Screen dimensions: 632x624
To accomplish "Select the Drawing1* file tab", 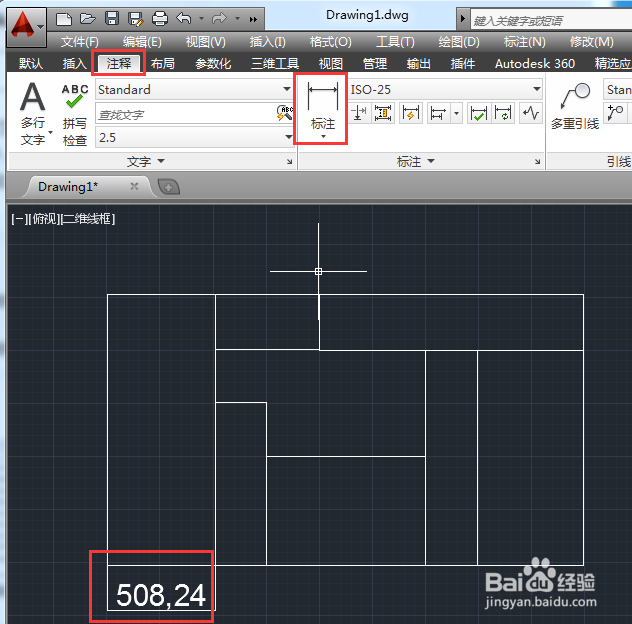I will coord(68,187).
